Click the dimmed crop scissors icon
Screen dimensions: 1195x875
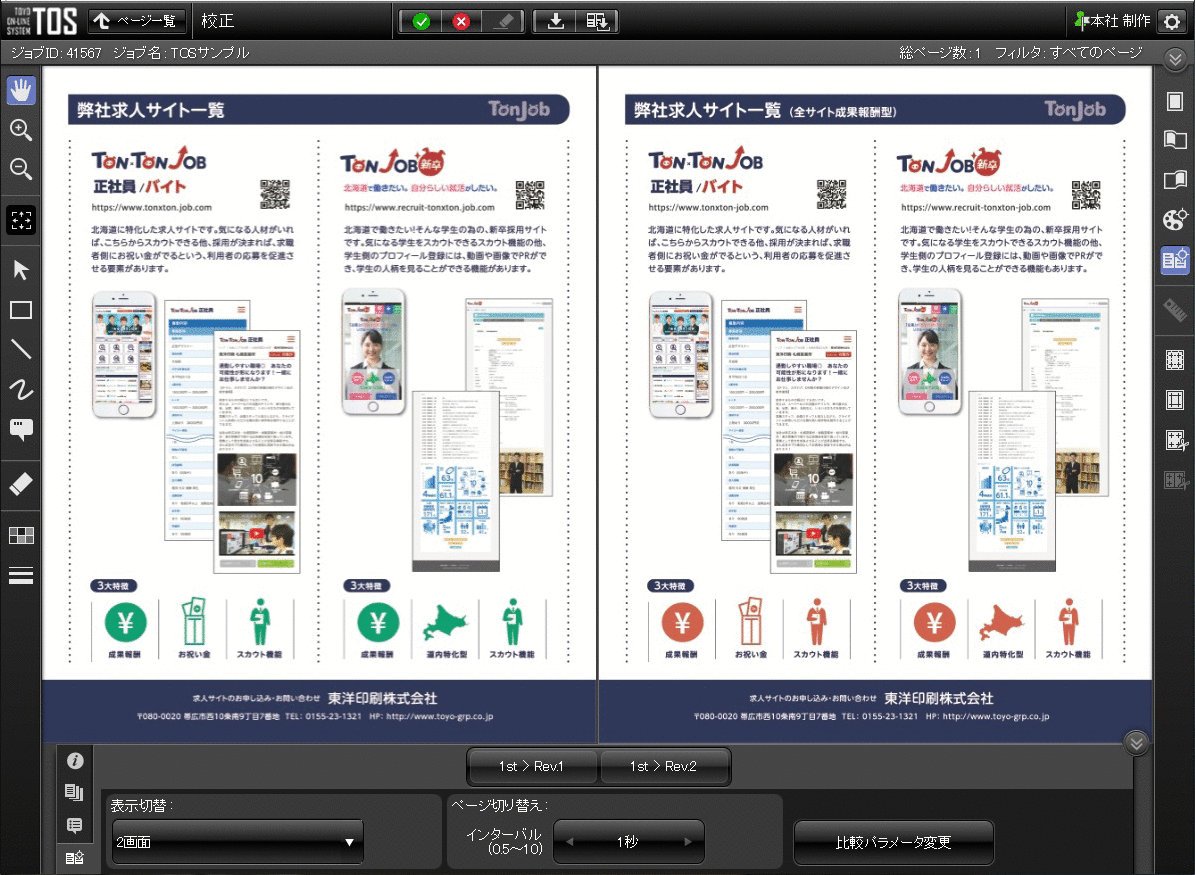[x=1175, y=480]
